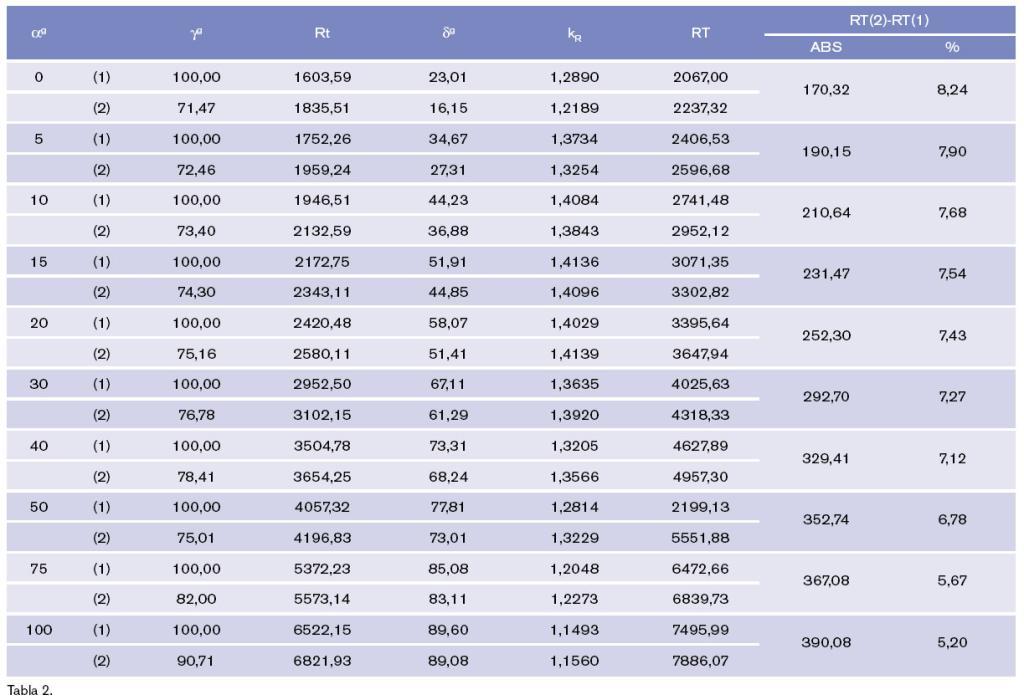
Task: Select the Rt value 5573,14
Action: point(322,600)
